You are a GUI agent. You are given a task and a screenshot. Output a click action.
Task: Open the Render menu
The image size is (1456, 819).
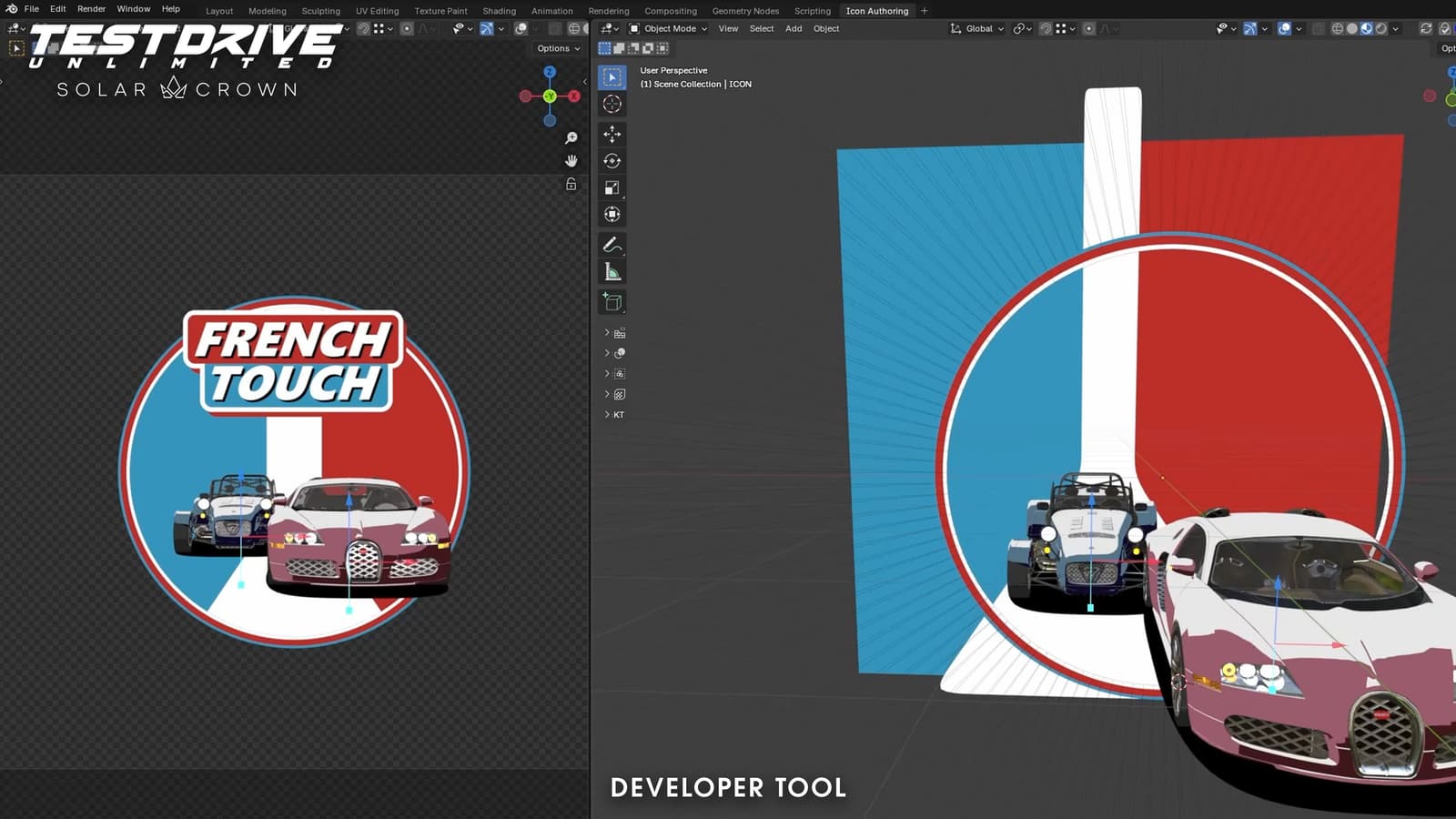tap(92, 9)
